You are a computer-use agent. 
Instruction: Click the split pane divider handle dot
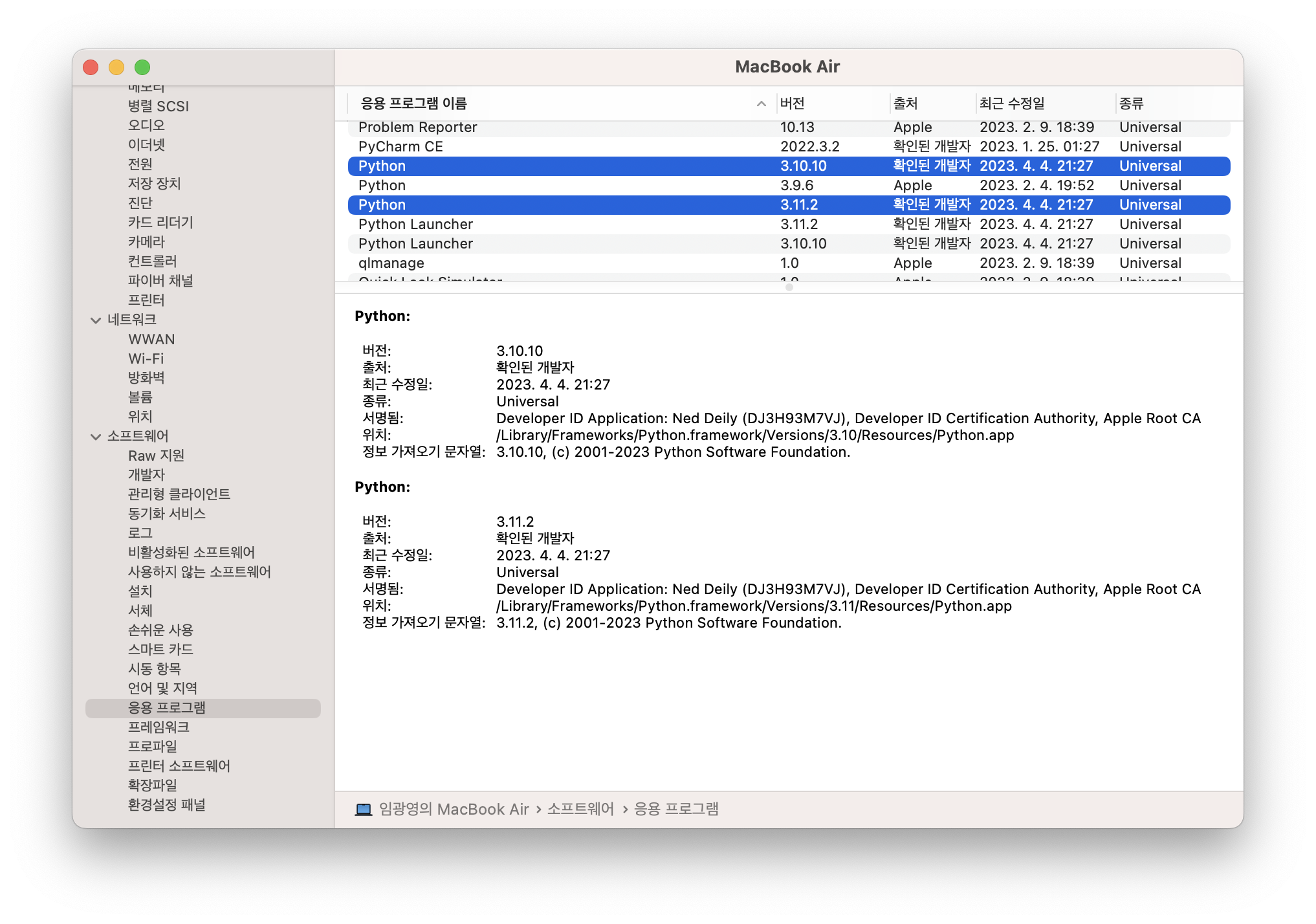point(789,287)
